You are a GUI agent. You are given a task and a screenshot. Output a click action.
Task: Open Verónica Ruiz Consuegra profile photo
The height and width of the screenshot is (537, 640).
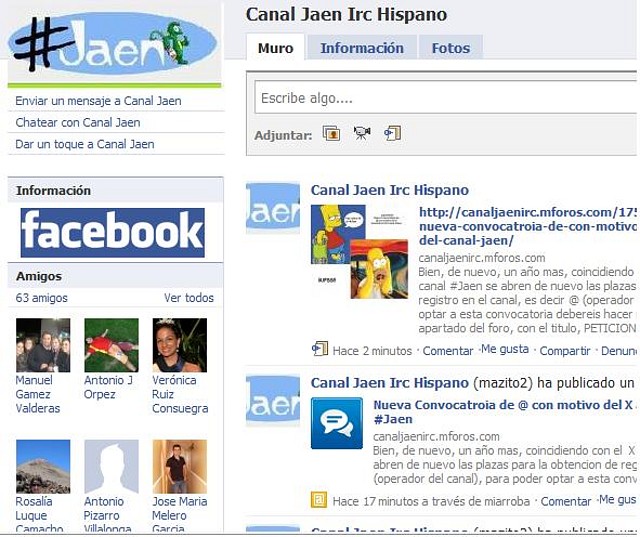pyautogui.click(x=180, y=345)
